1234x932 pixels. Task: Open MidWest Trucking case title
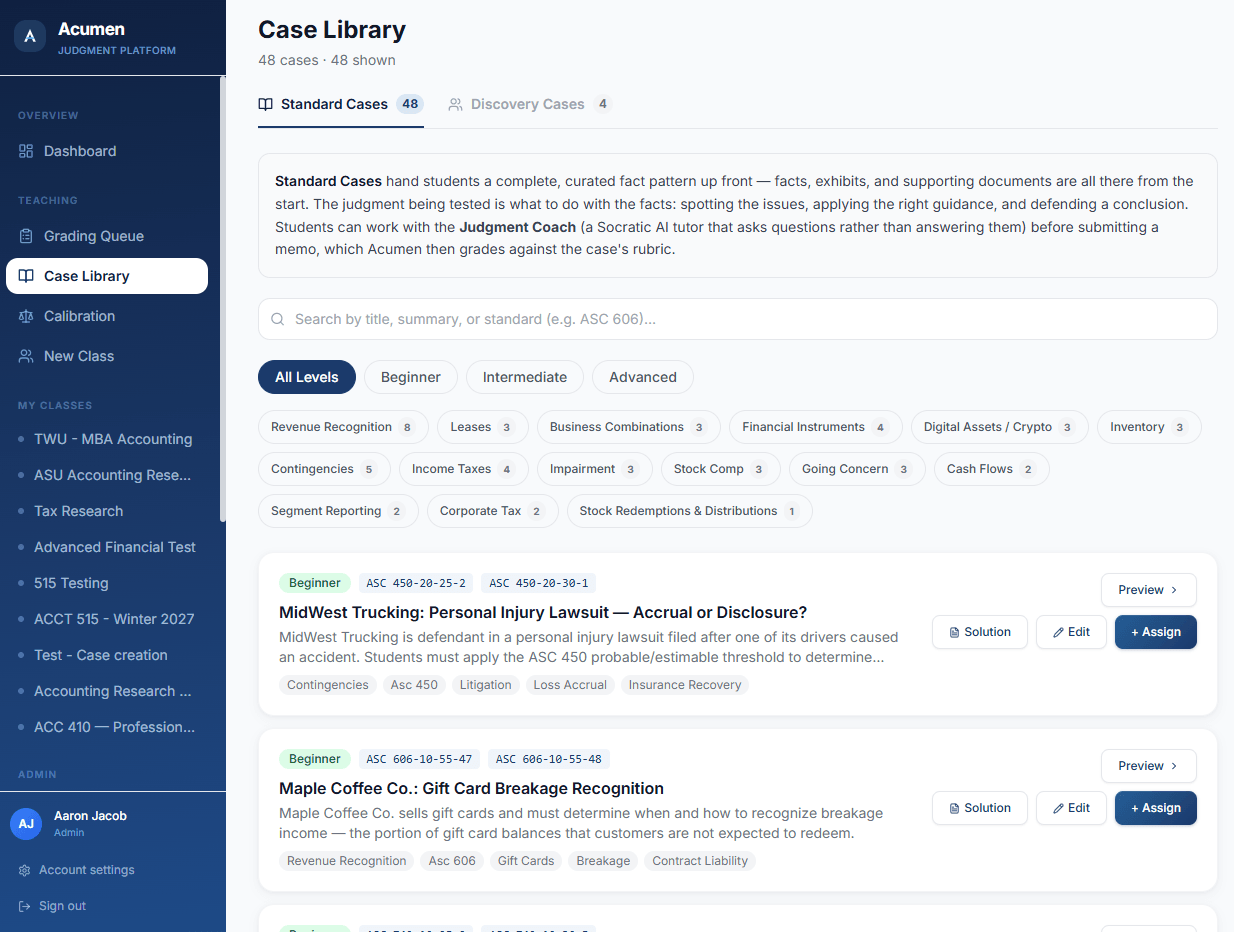pyautogui.click(x=543, y=612)
